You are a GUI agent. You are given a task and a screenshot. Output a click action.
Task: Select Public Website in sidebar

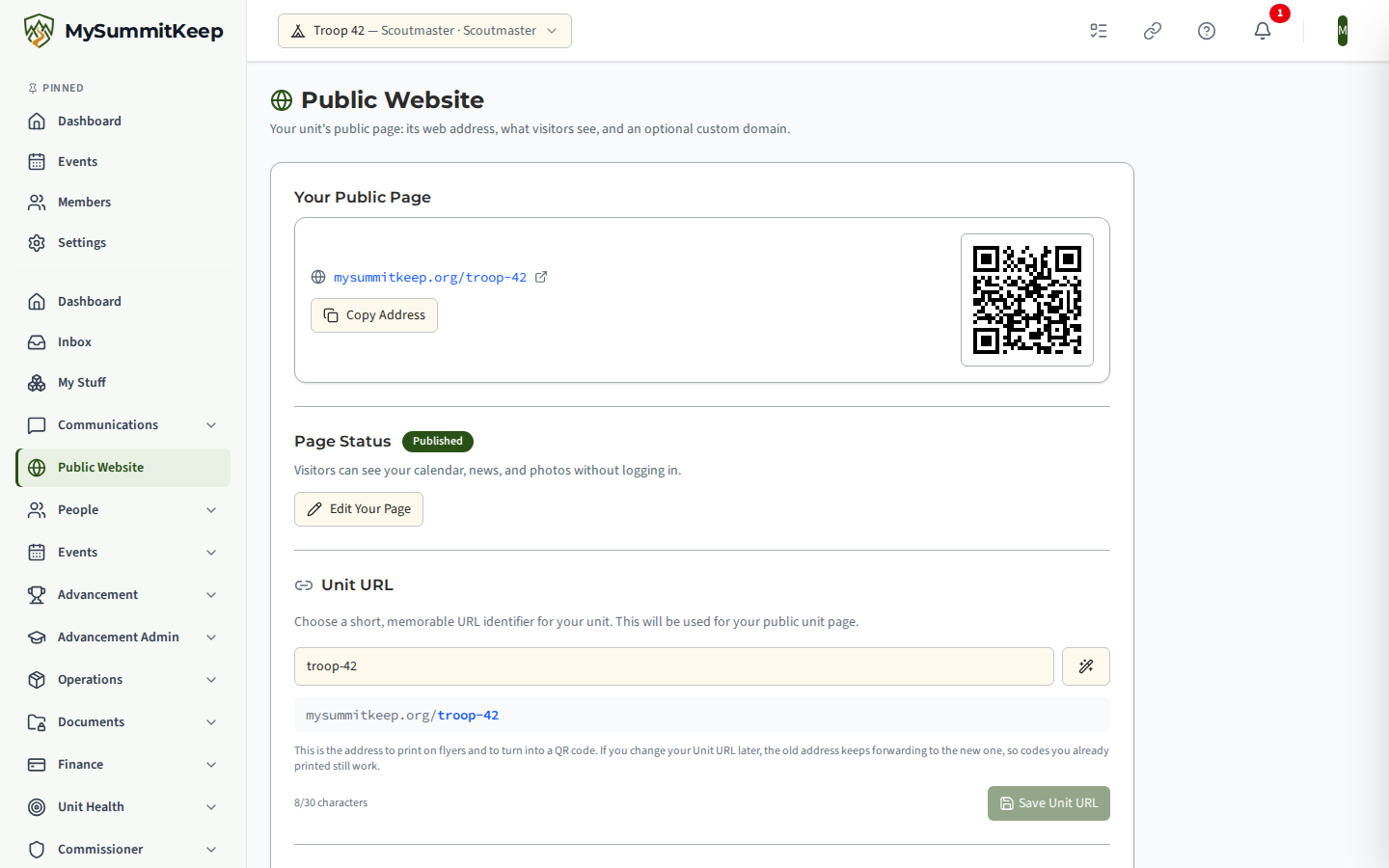pos(123,468)
